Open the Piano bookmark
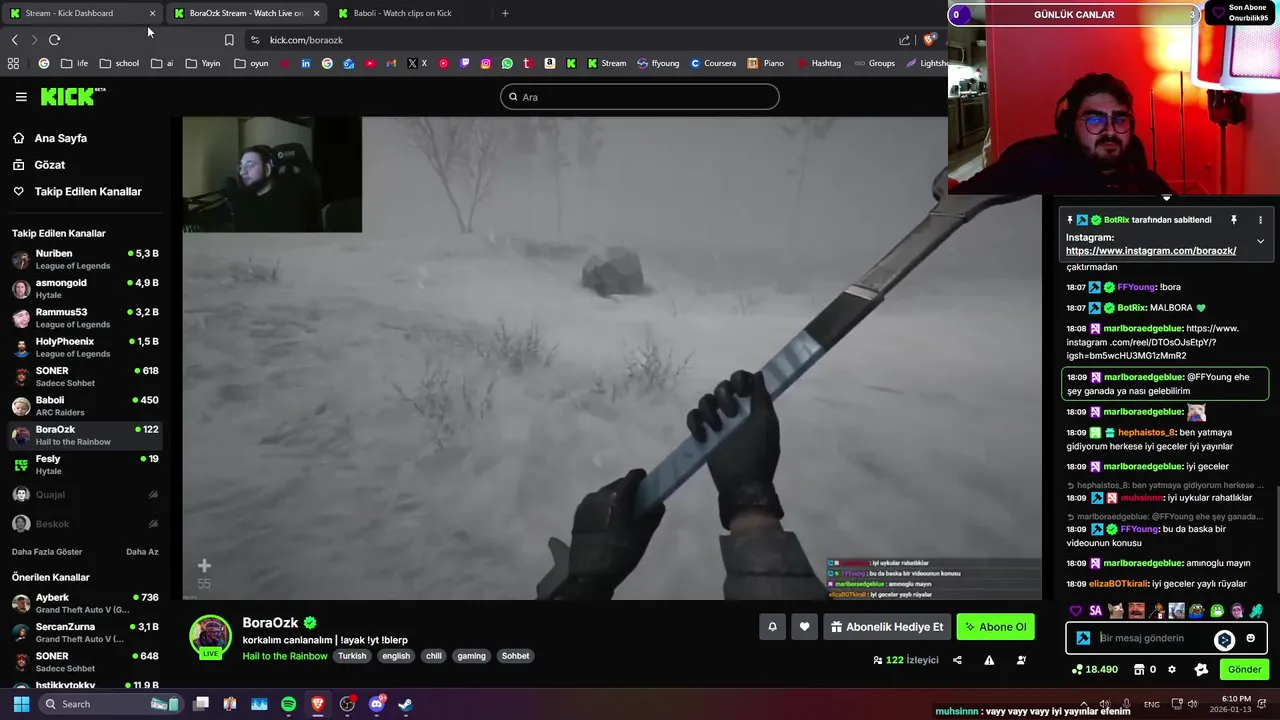Viewport: 1280px width, 720px height. (765, 63)
